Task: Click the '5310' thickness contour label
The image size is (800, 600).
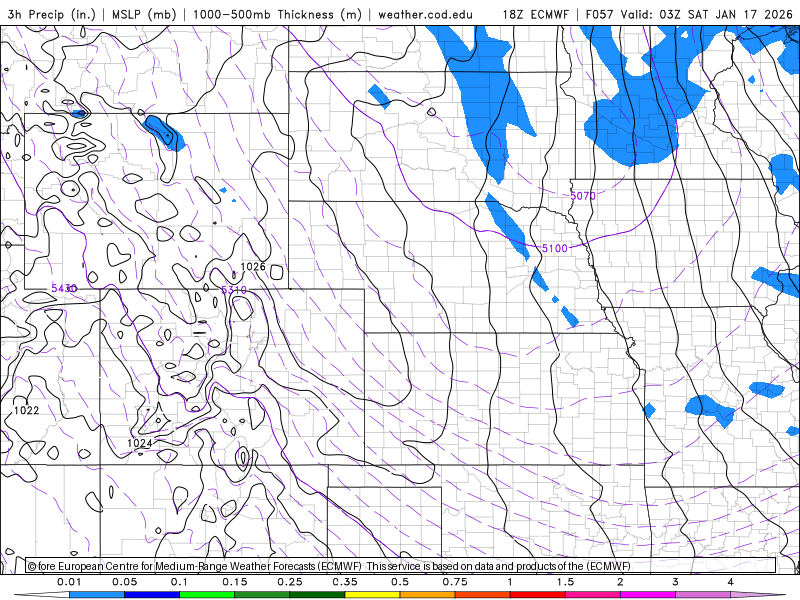Action: pyautogui.click(x=234, y=290)
